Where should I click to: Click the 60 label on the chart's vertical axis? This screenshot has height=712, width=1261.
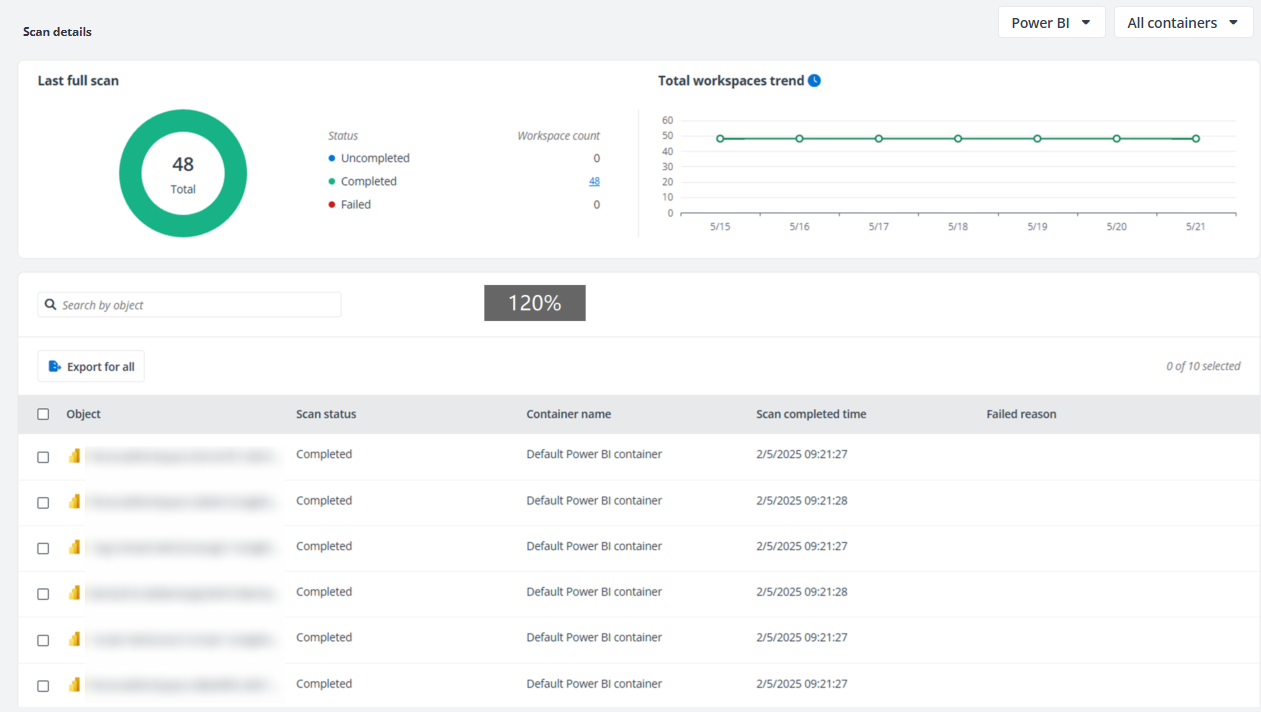[668, 120]
